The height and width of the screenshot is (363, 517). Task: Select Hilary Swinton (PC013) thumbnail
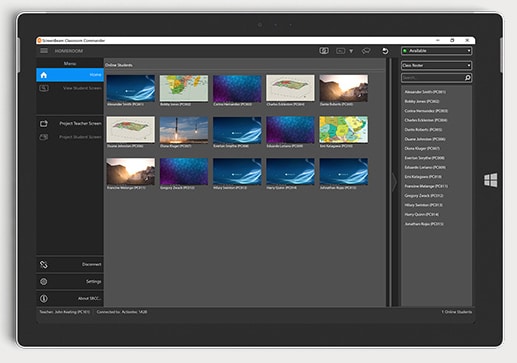point(237,171)
